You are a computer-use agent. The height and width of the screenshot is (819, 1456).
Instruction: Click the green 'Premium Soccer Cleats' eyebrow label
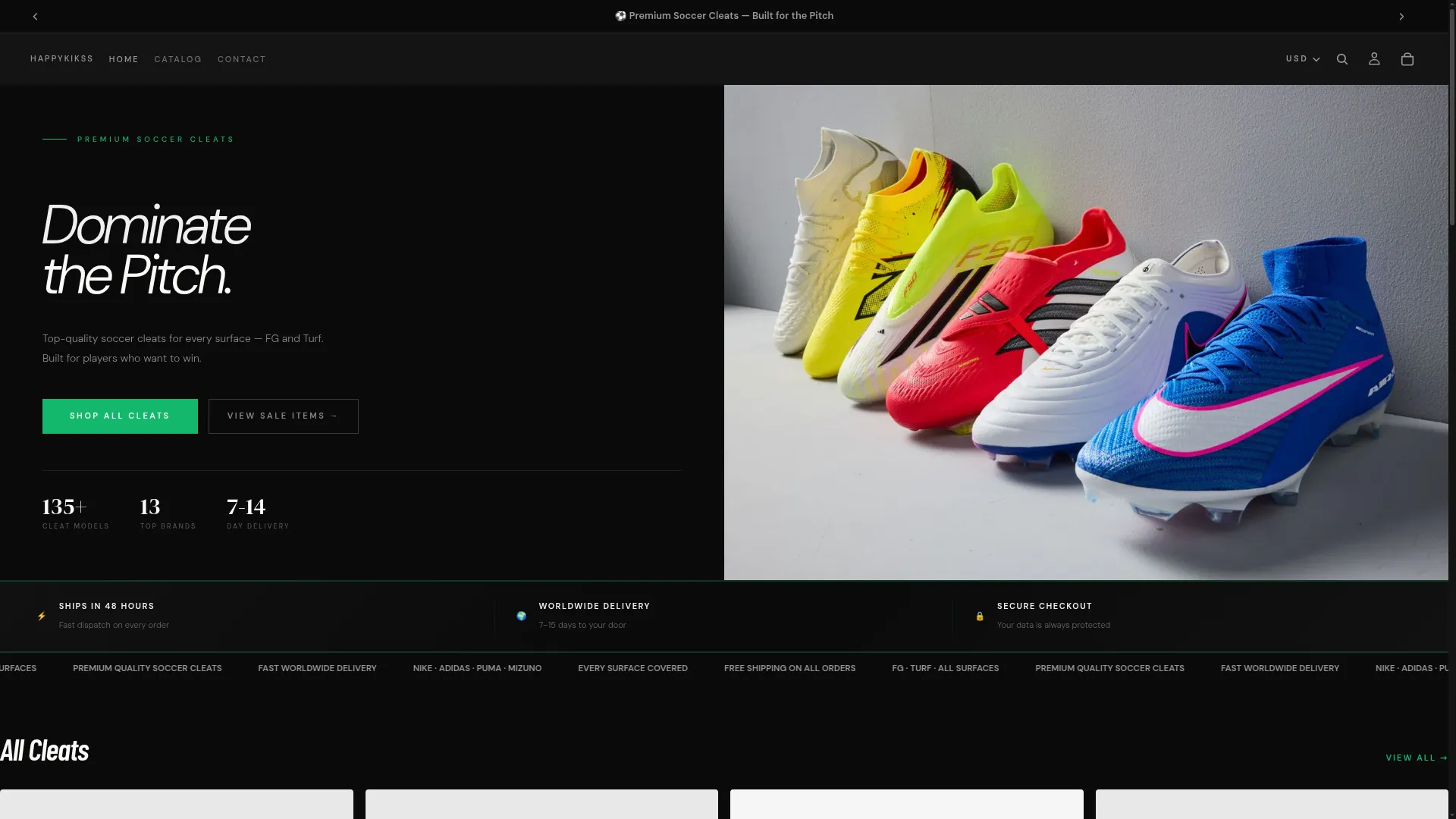[155, 140]
